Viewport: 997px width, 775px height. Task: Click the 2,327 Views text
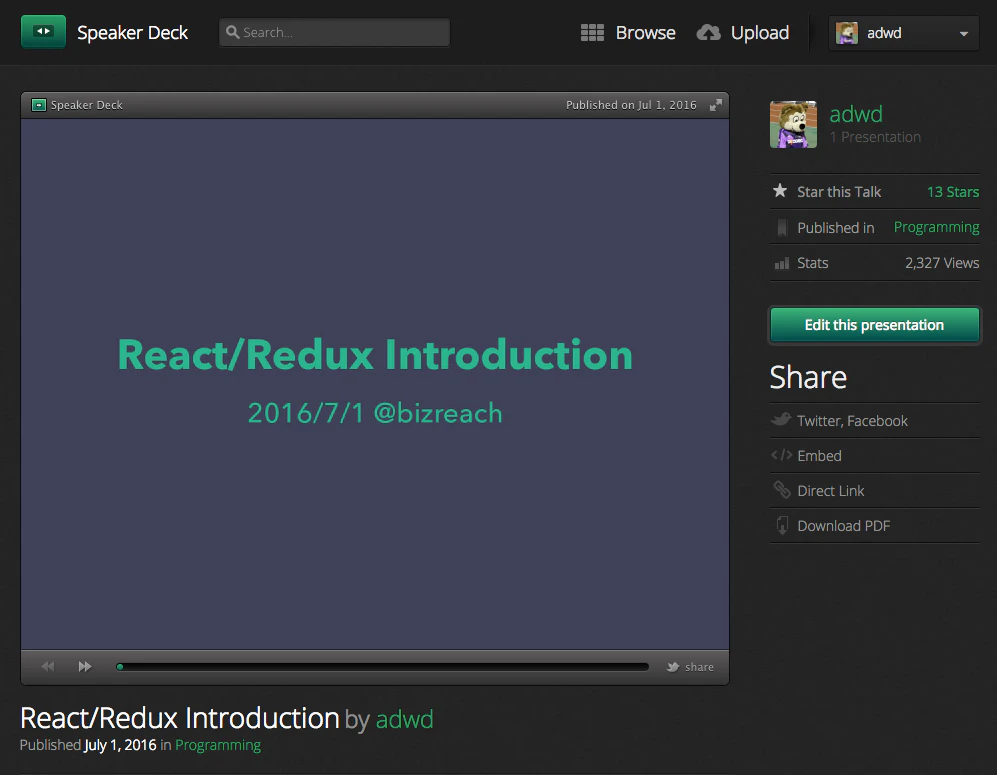(942, 263)
